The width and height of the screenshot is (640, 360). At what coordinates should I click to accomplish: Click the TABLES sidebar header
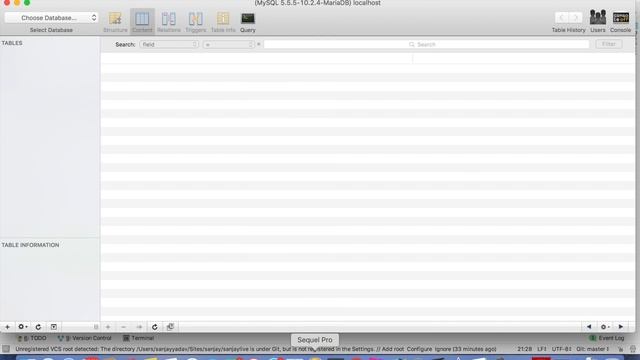click(12, 43)
